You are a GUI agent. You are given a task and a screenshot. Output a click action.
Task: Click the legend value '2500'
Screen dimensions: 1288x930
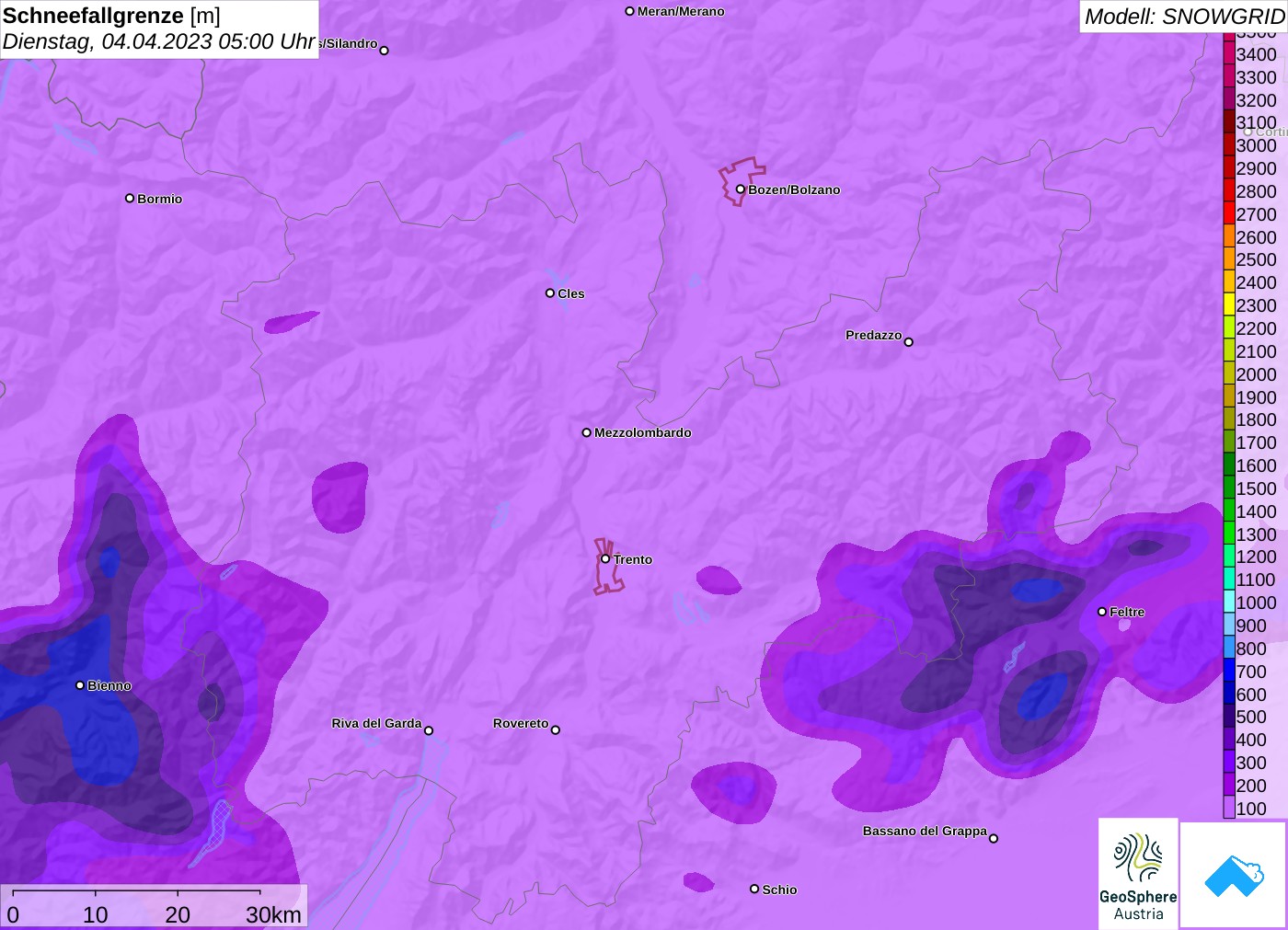(1256, 259)
